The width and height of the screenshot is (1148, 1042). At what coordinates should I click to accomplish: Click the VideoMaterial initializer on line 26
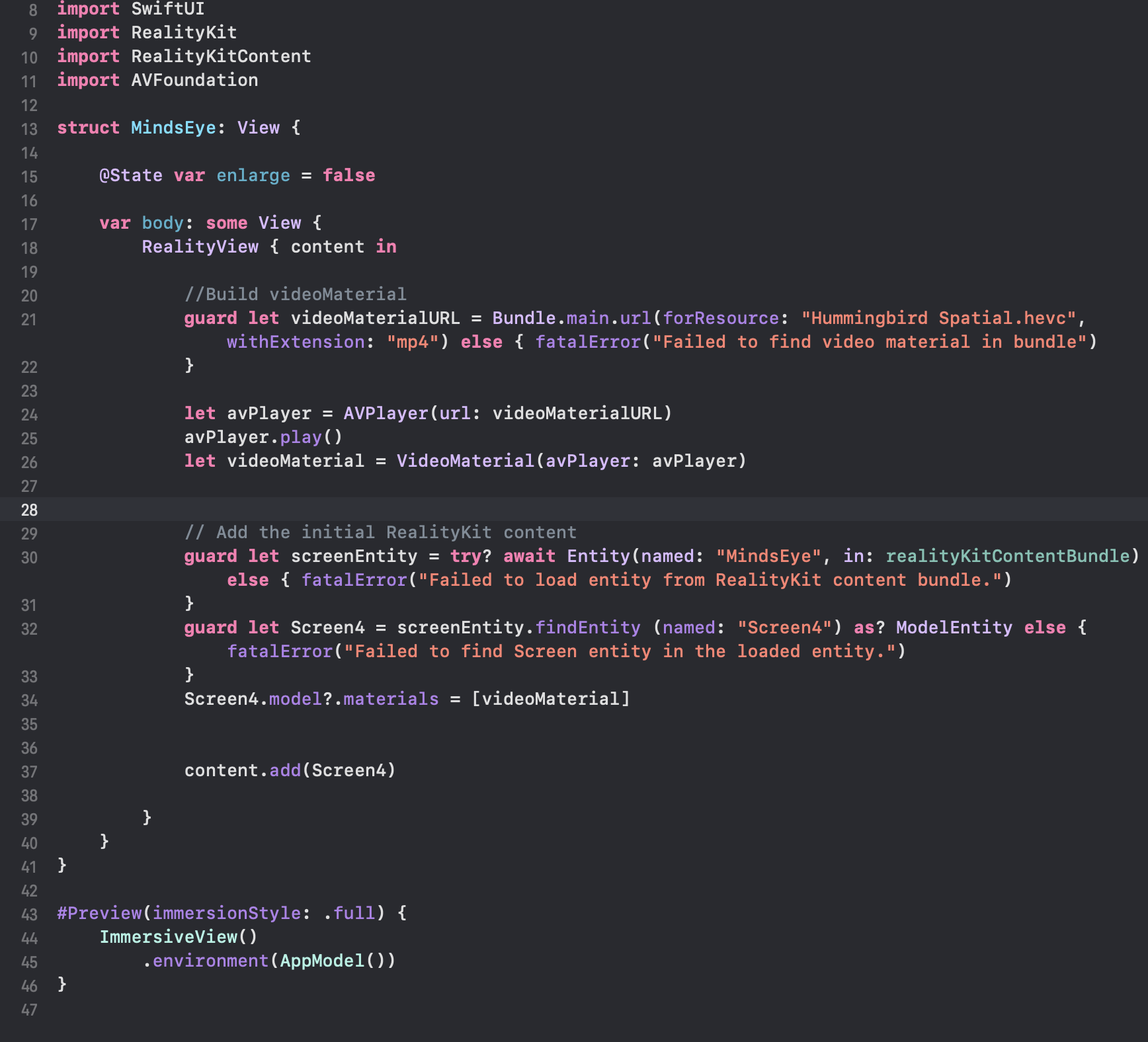click(x=465, y=461)
